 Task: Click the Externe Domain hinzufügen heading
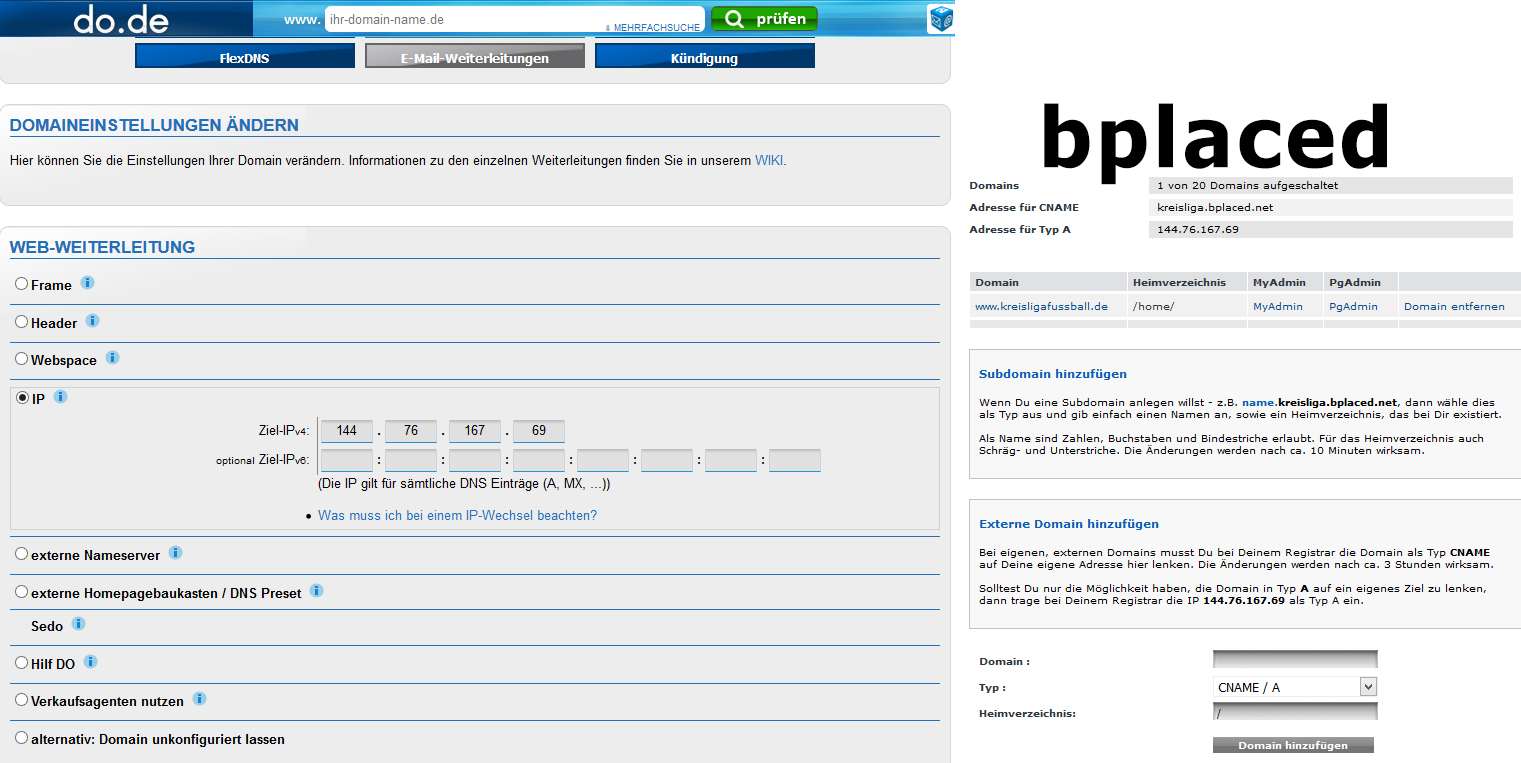[x=1069, y=524]
